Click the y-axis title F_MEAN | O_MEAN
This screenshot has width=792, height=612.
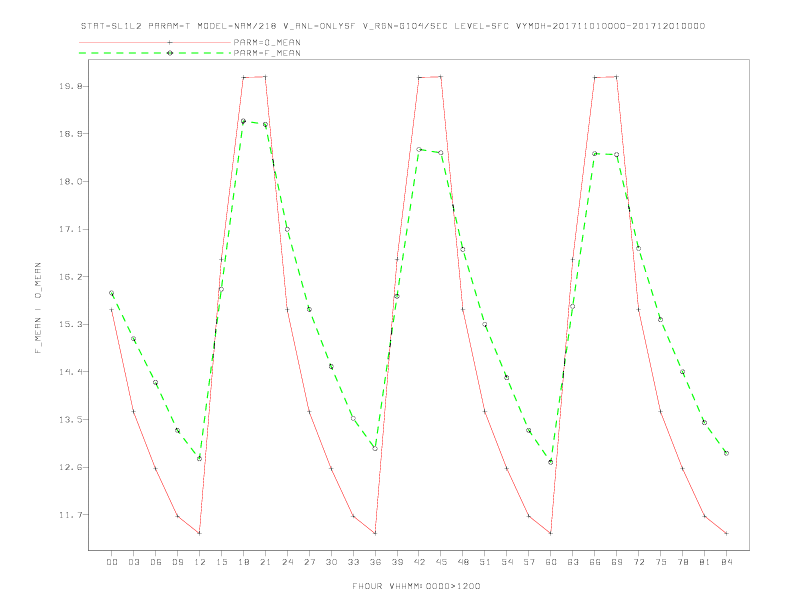(x=38, y=308)
